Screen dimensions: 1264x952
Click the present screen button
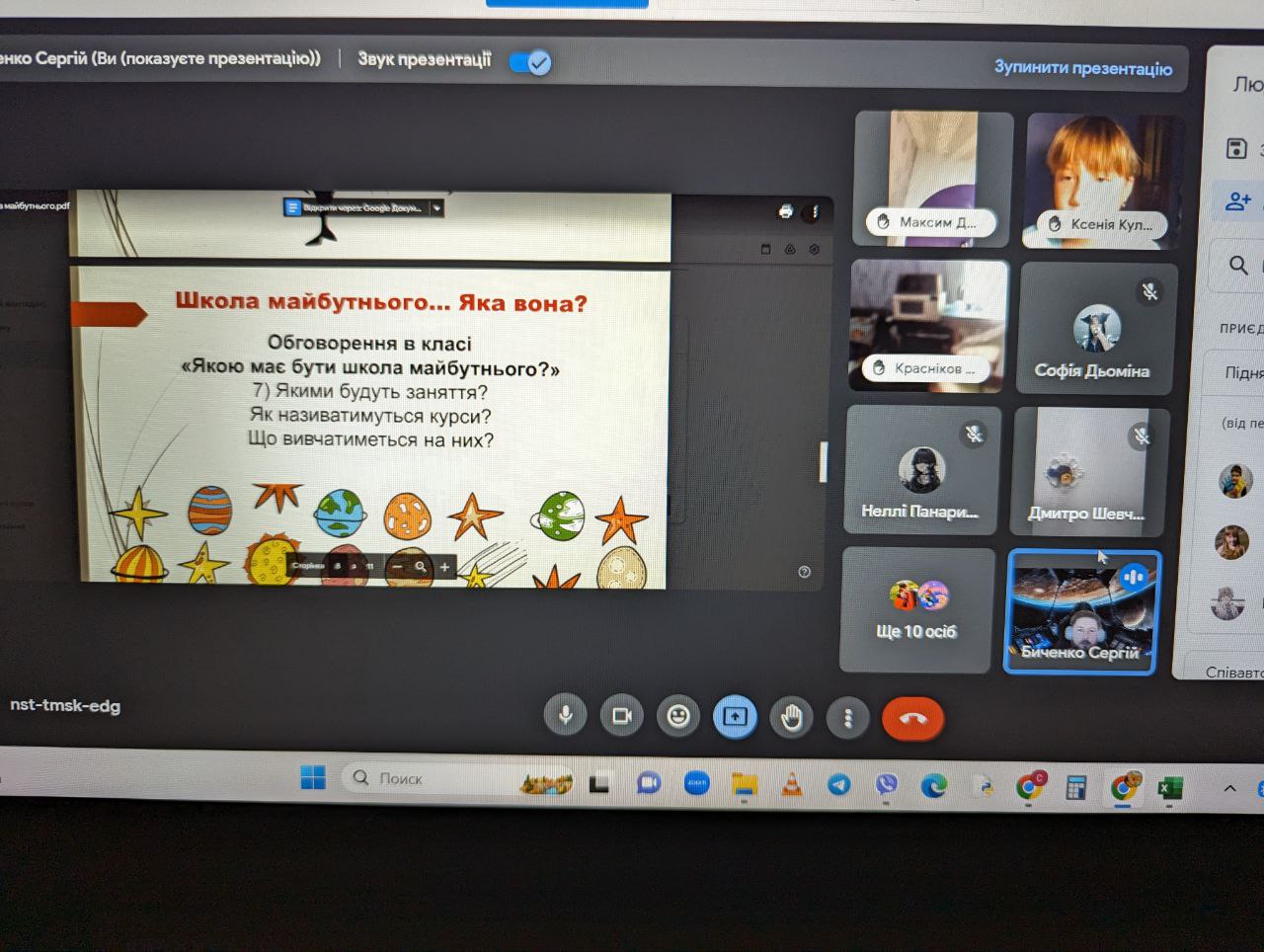(x=735, y=717)
